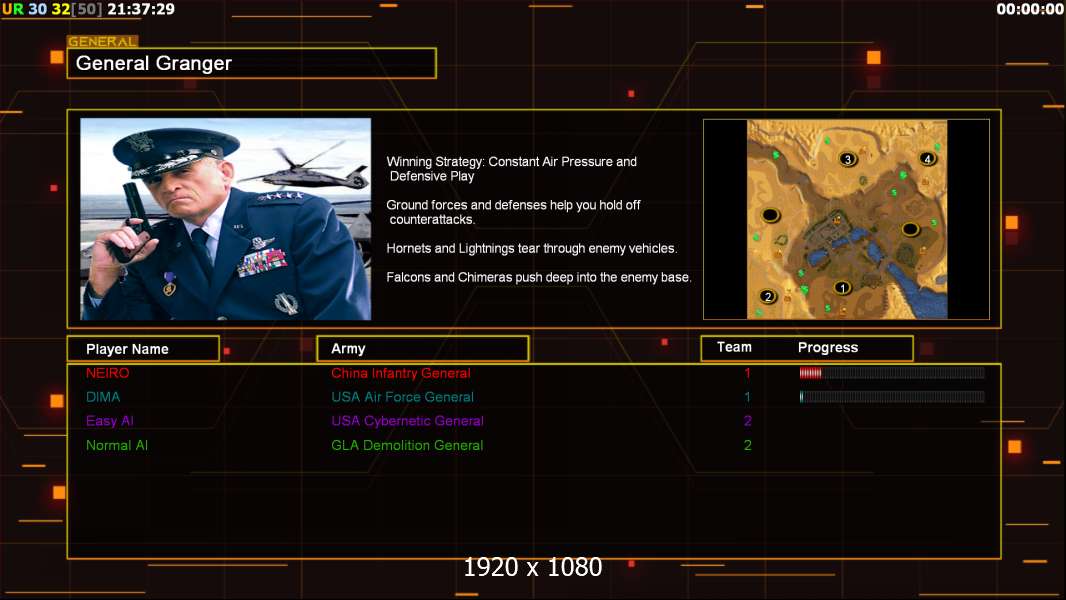Viewport: 1066px width, 600px height.
Task: Click the General Granger name field
Action: (252, 63)
